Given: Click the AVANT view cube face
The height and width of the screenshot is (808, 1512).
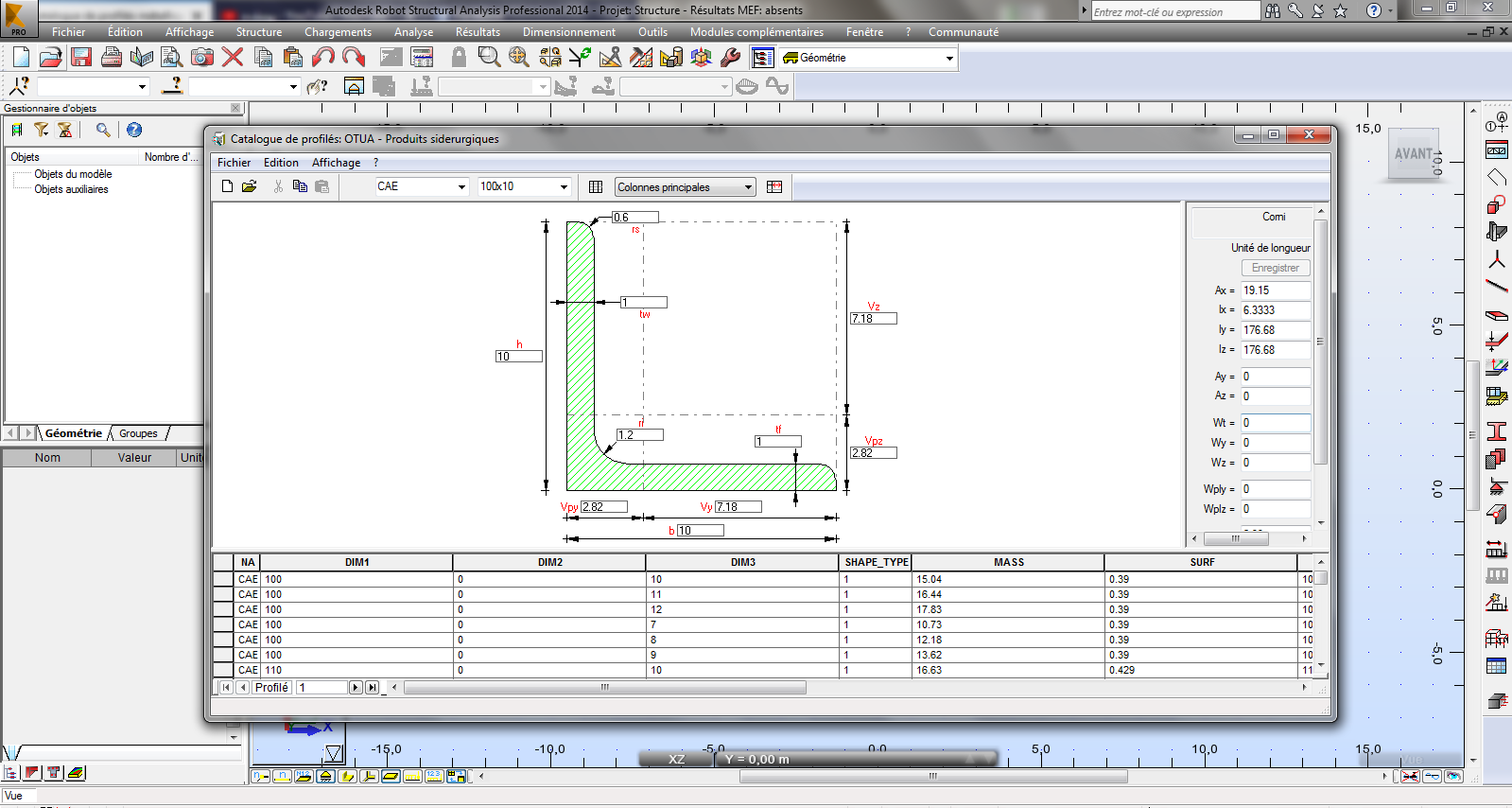Looking at the screenshot, I should tap(1414, 153).
